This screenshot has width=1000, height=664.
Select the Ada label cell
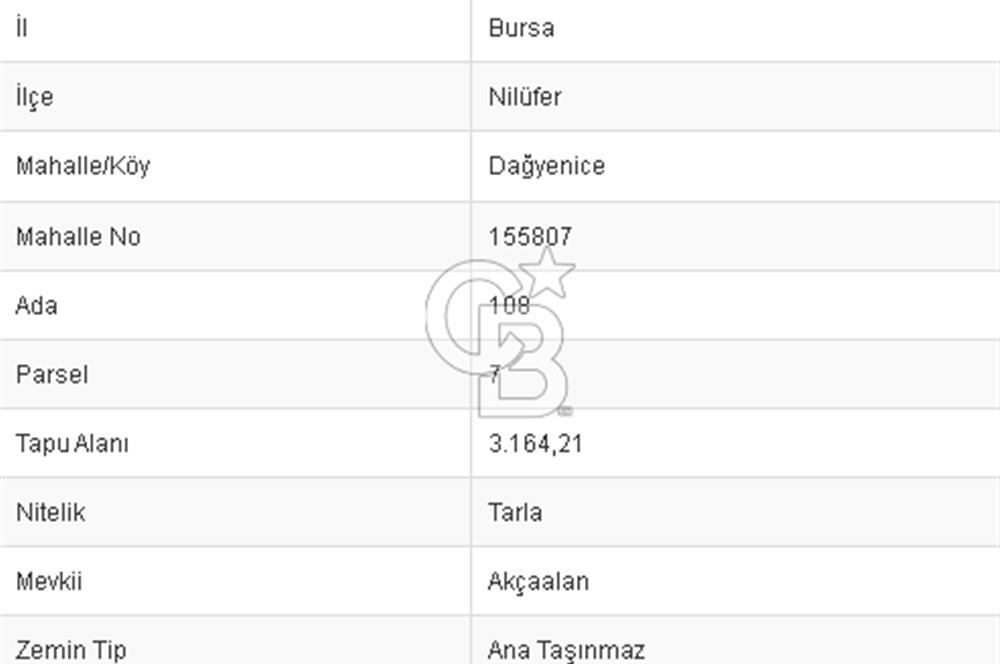coord(36,306)
